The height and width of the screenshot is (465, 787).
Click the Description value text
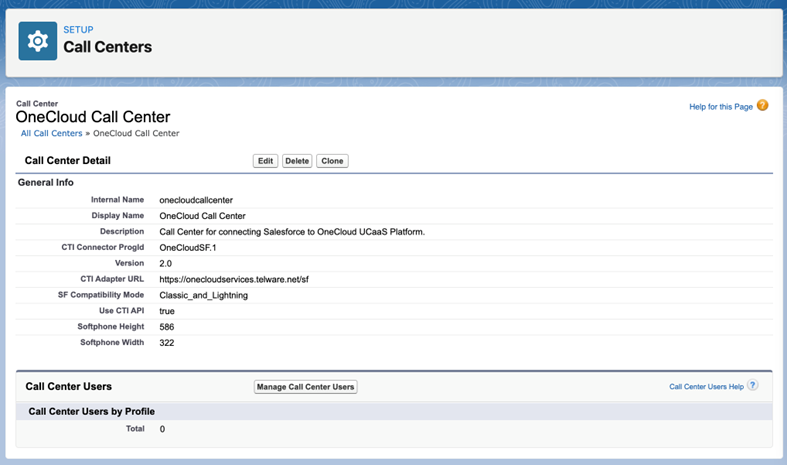pyautogui.click(x=292, y=231)
